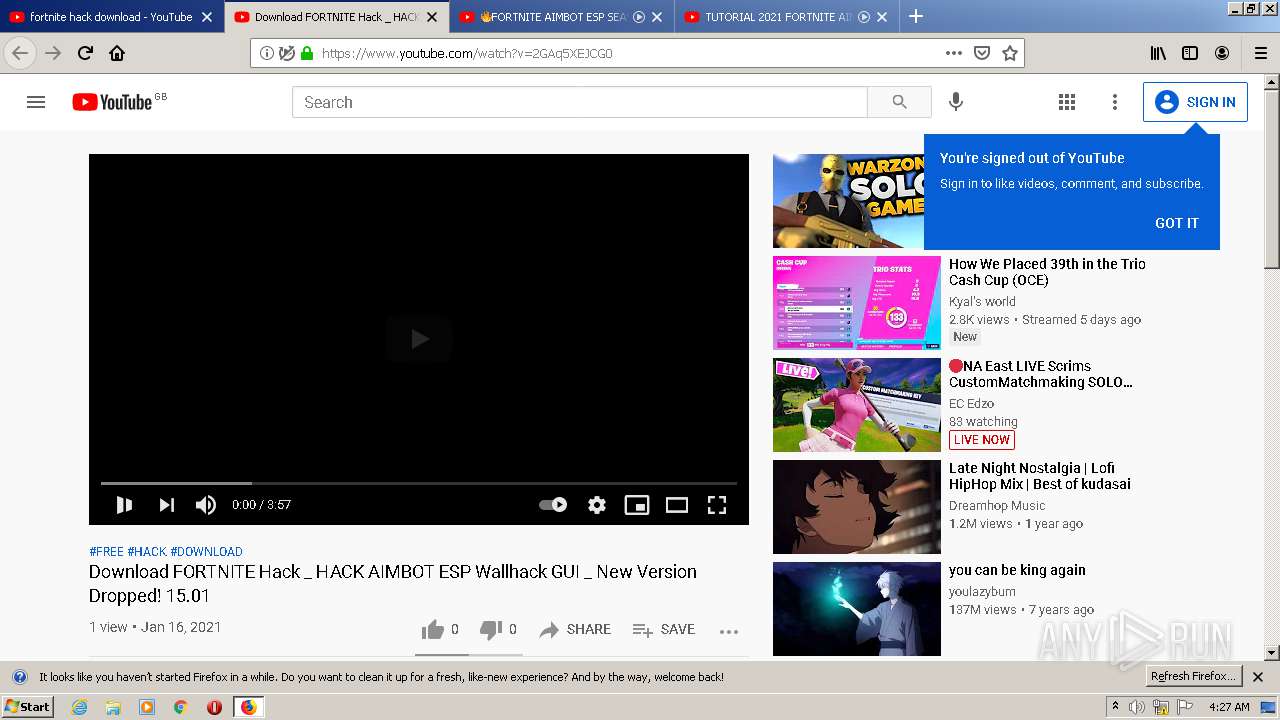Image resolution: width=1280 pixels, height=720 pixels.
Task: Reload the current page
Action: click(85, 53)
